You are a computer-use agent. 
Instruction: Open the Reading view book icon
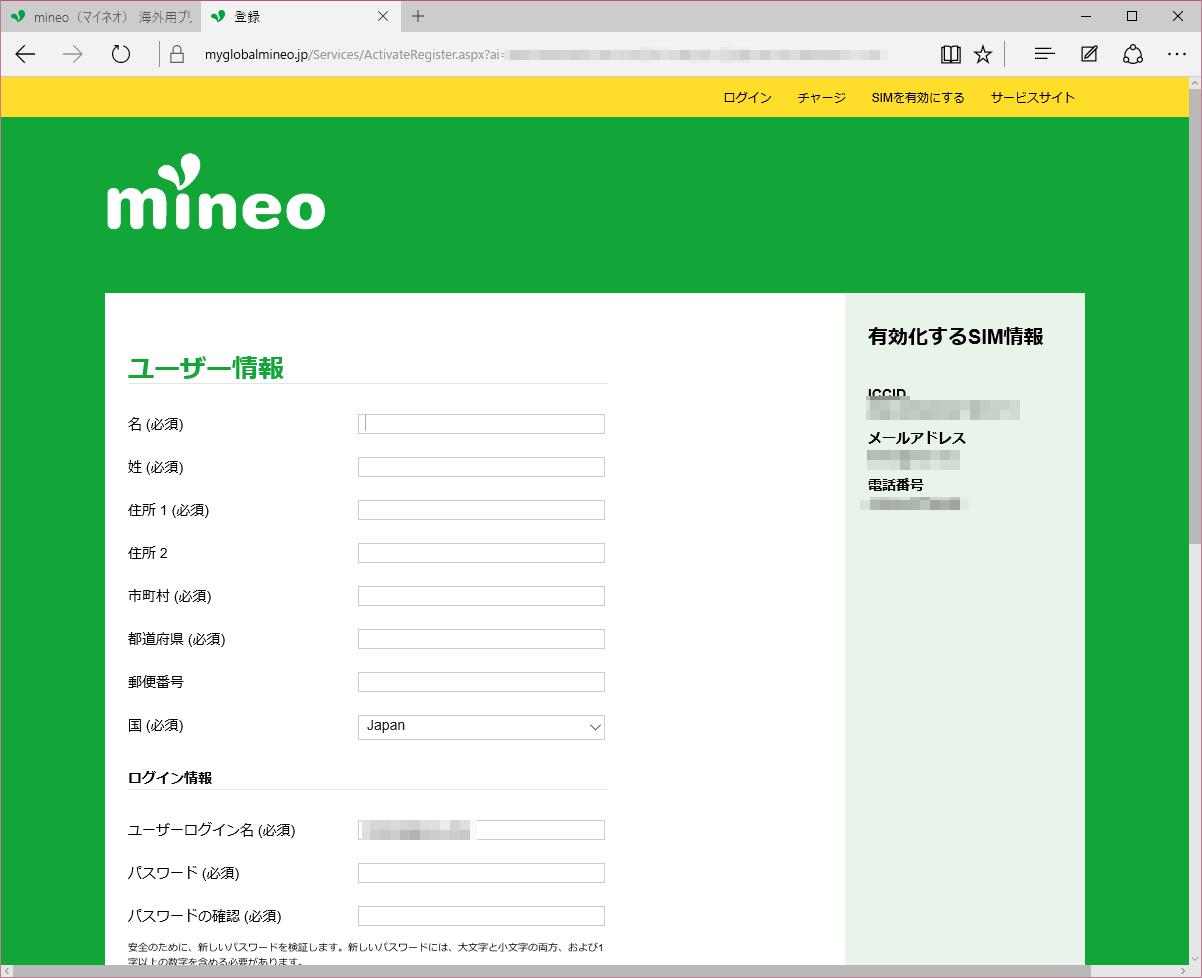pos(951,54)
